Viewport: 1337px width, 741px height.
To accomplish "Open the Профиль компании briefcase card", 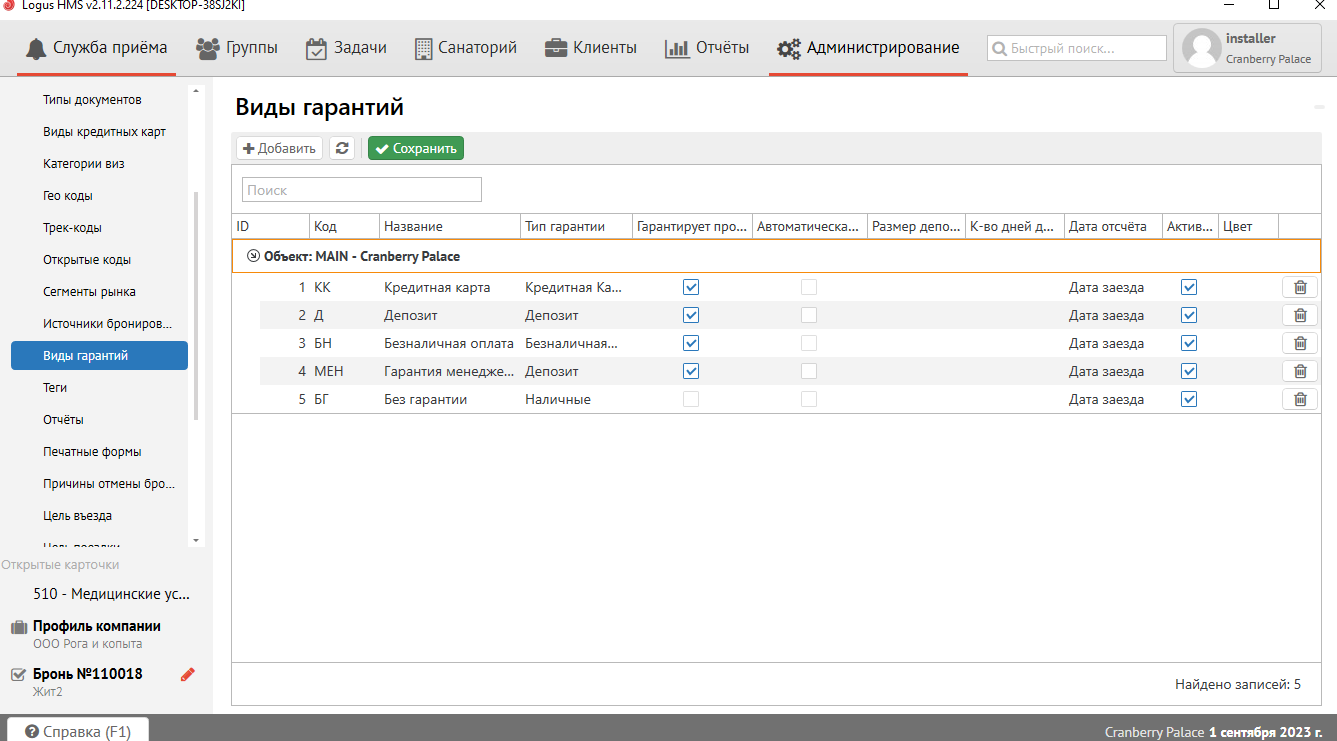I will tap(97, 627).
